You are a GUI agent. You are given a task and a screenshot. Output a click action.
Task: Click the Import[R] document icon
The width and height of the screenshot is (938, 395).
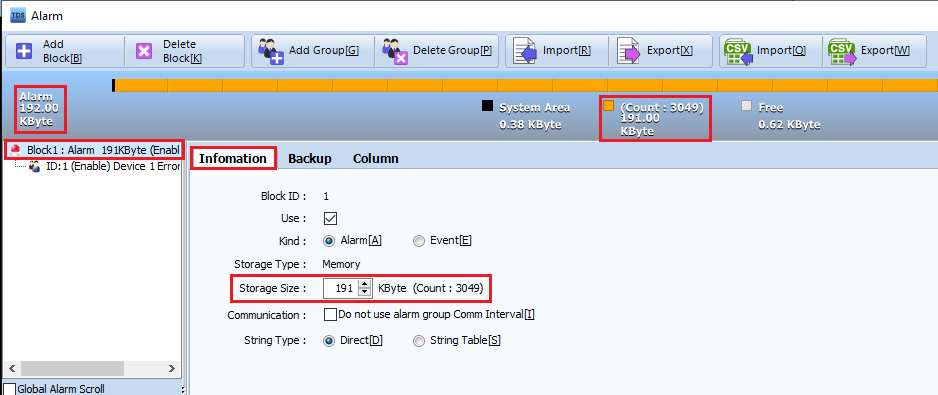(525, 51)
